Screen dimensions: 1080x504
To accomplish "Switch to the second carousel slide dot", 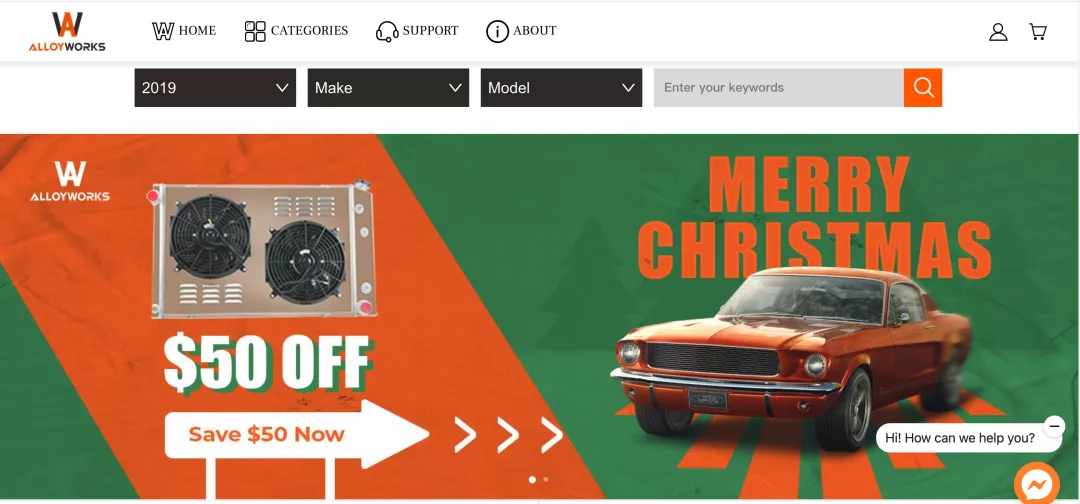I will tap(546, 479).
